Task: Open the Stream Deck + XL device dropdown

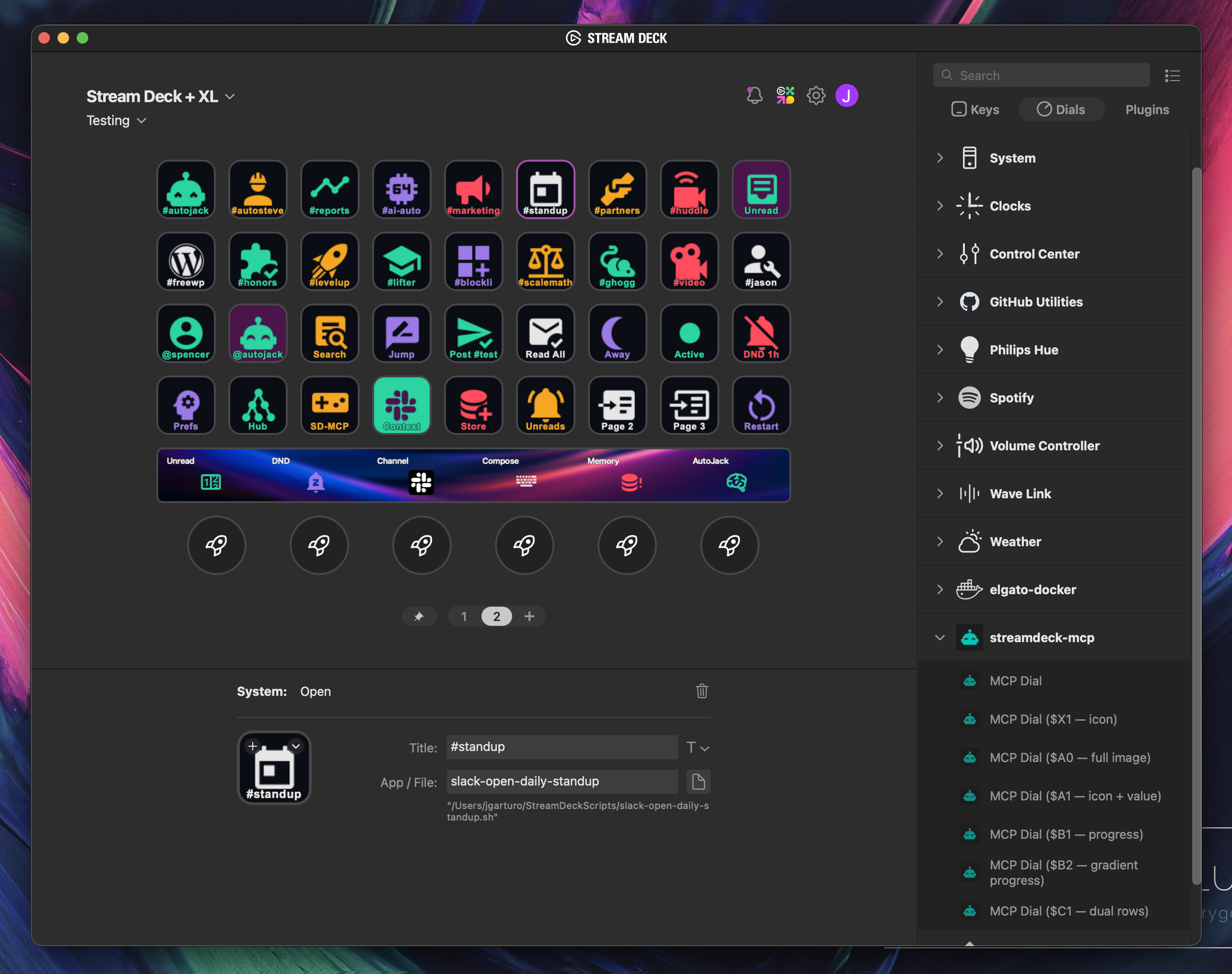Action: tap(160, 96)
